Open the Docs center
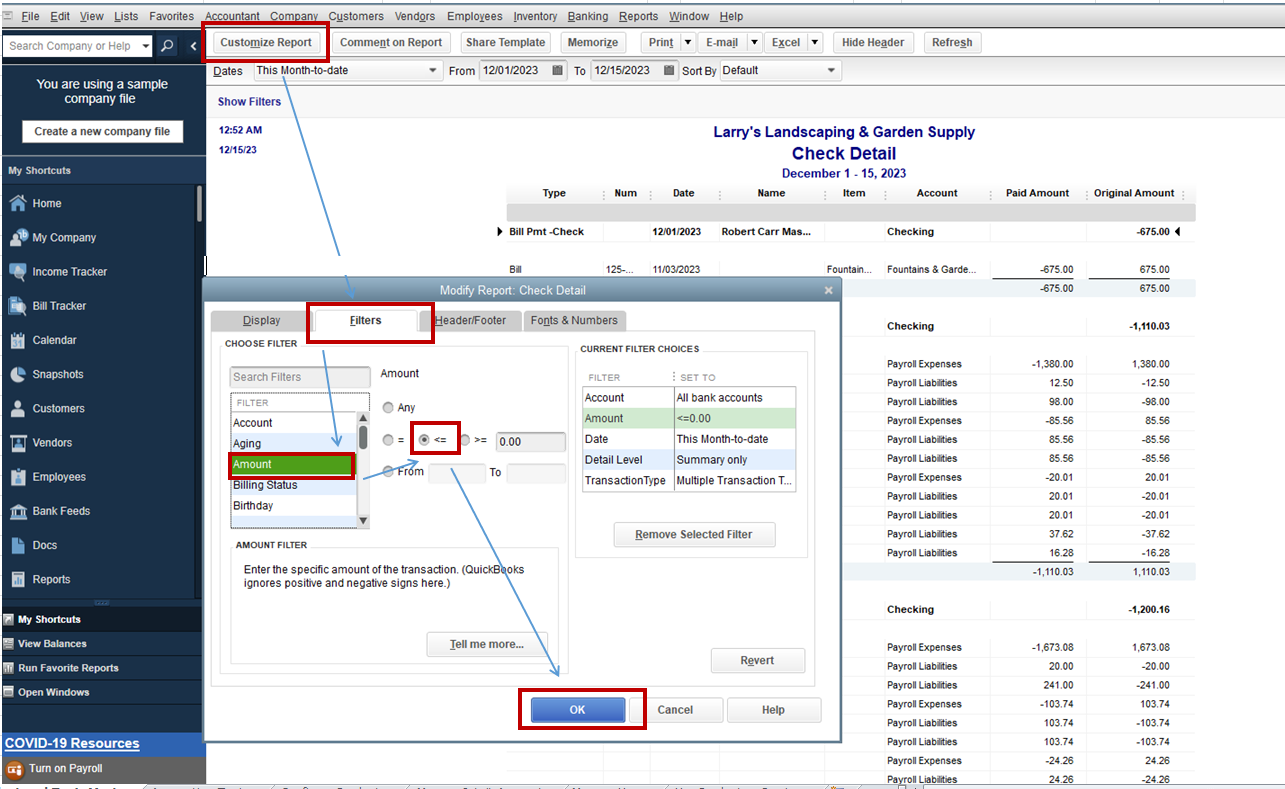The height and width of the screenshot is (789, 1285). pyautogui.click(x=45, y=545)
